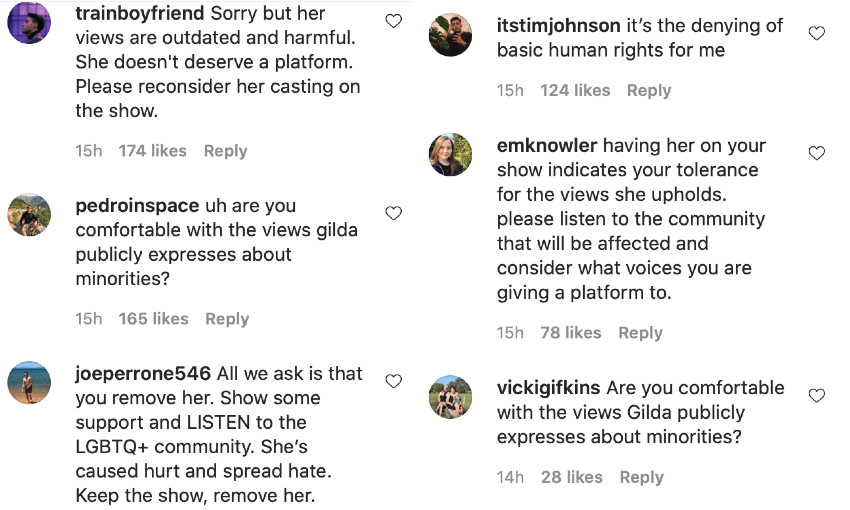Open pedroinspace's avatar photo
Viewport: 850px width, 510px height.
click(29, 214)
